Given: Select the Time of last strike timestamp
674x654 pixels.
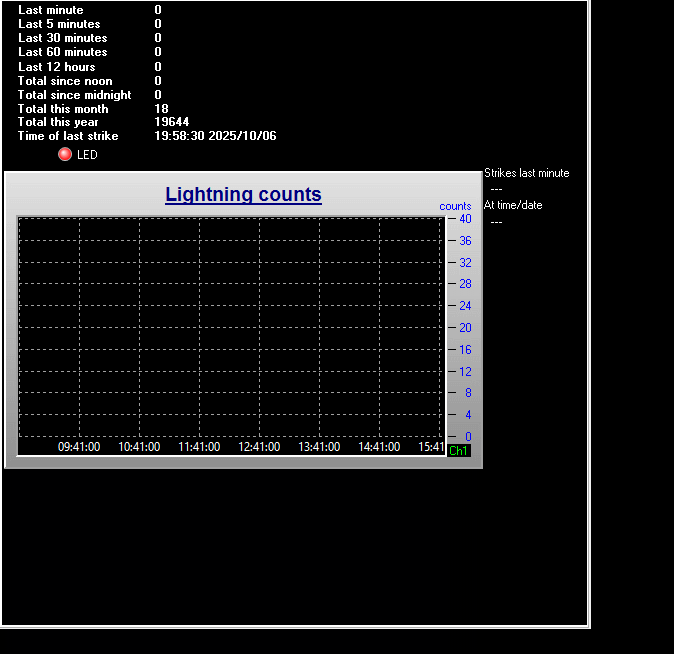Looking at the screenshot, I should [x=215, y=136].
